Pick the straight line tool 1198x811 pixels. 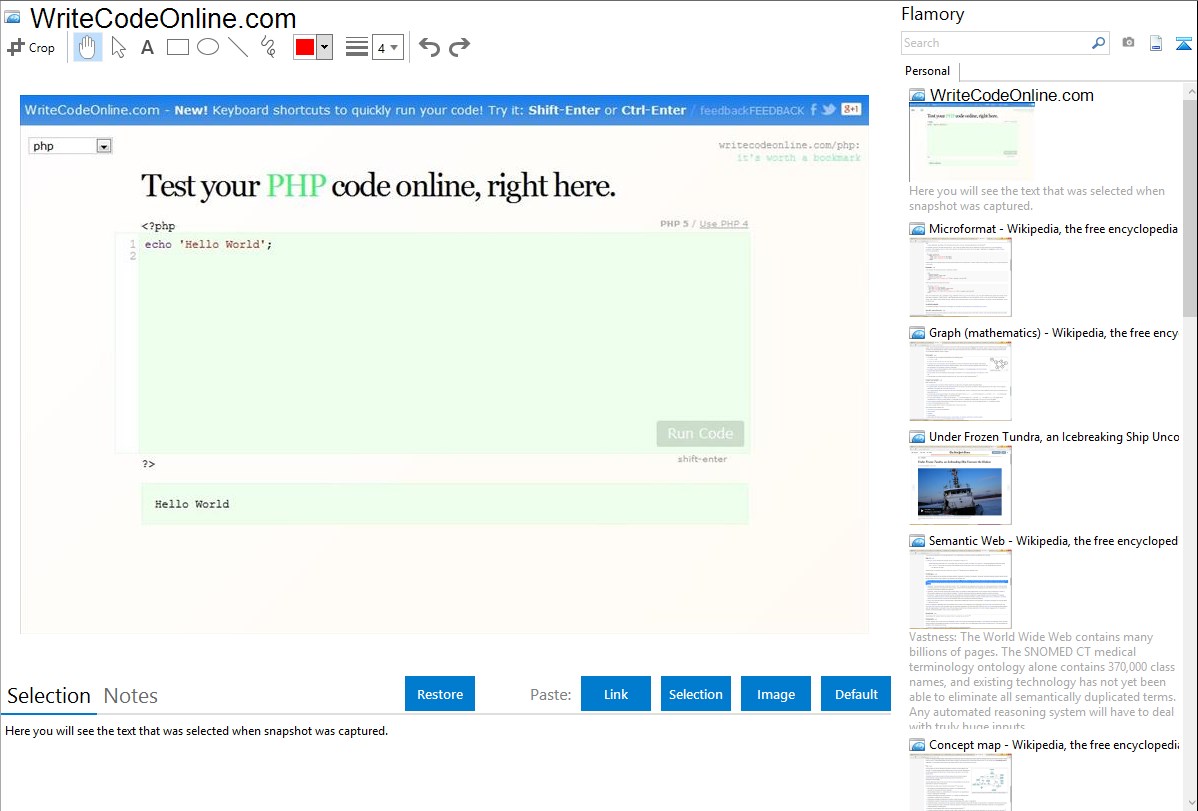tap(238, 47)
